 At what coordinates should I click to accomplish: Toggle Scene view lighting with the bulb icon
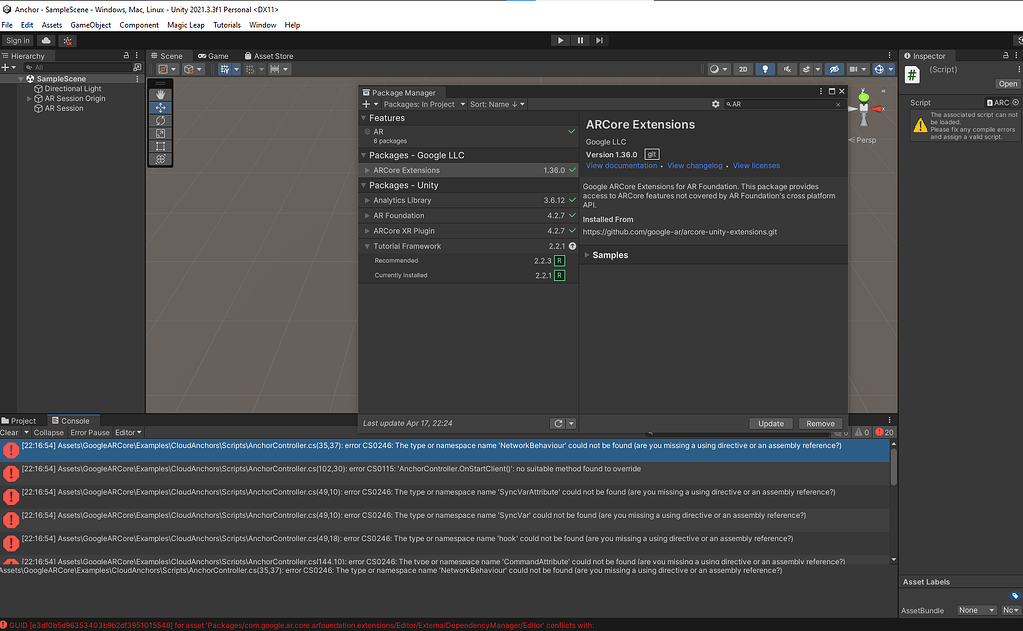(765, 69)
